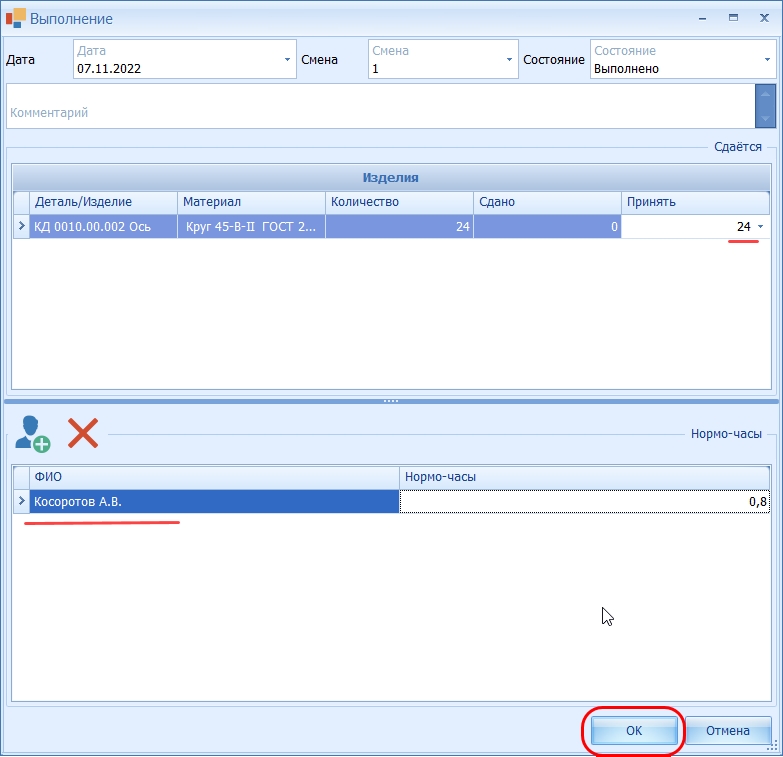Minimize the Выполнение window
The image size is (783, 757).
click(703, 18)
